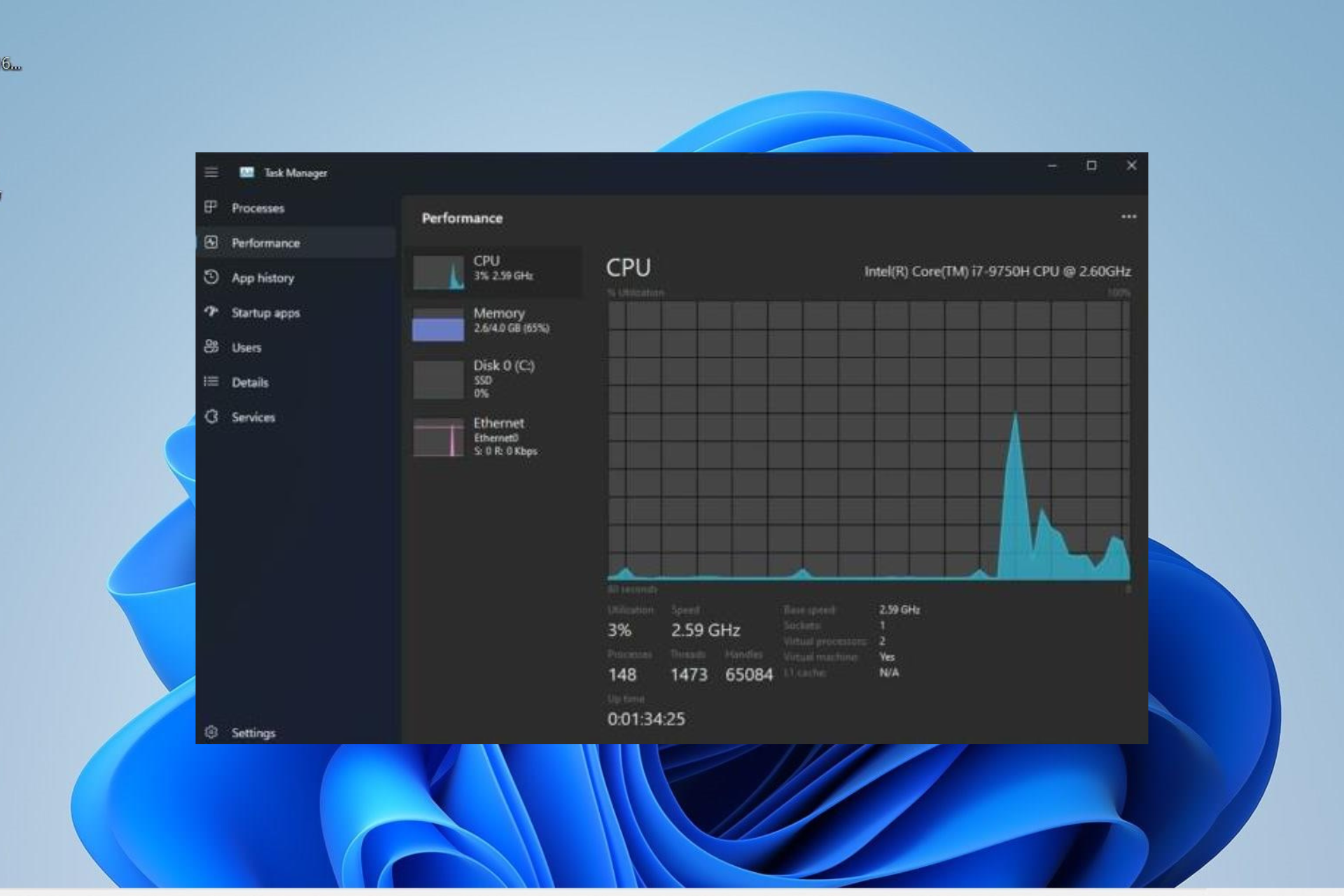
Task: Click the 65084 handles value
Action: coord(749,675)
